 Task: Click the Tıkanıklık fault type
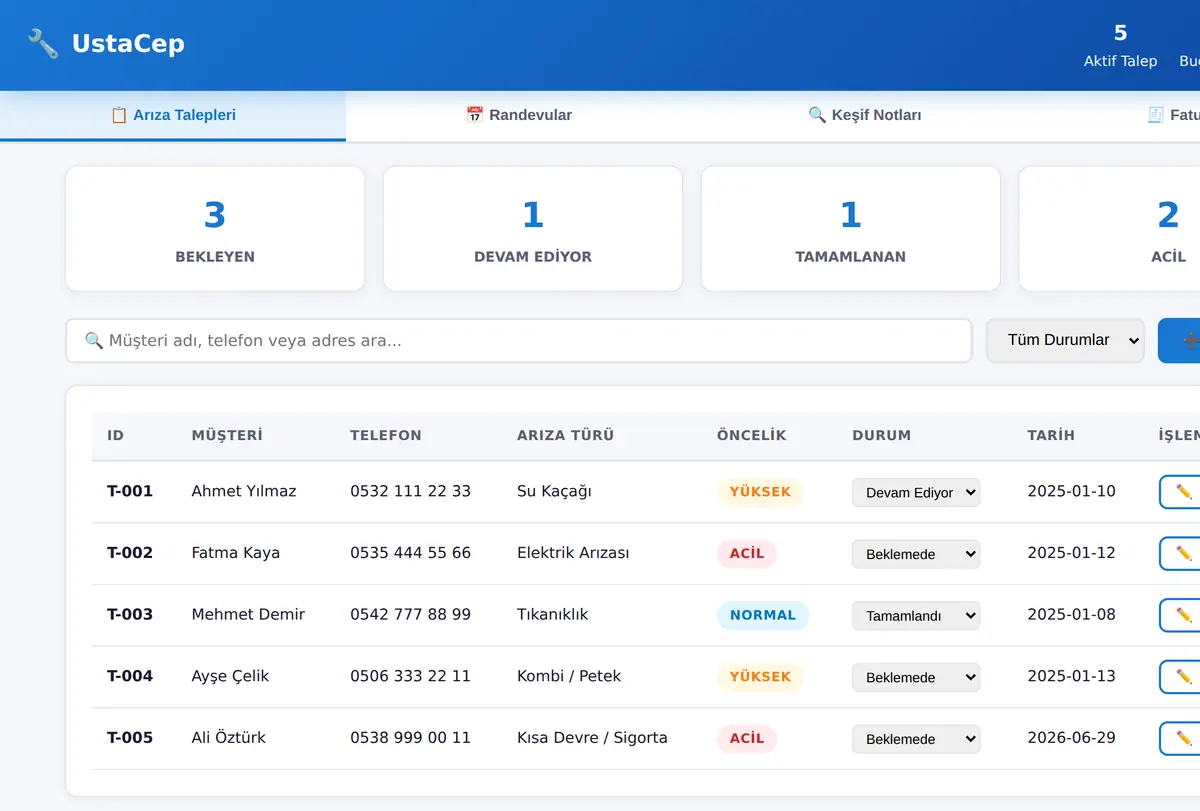(552, 614)
